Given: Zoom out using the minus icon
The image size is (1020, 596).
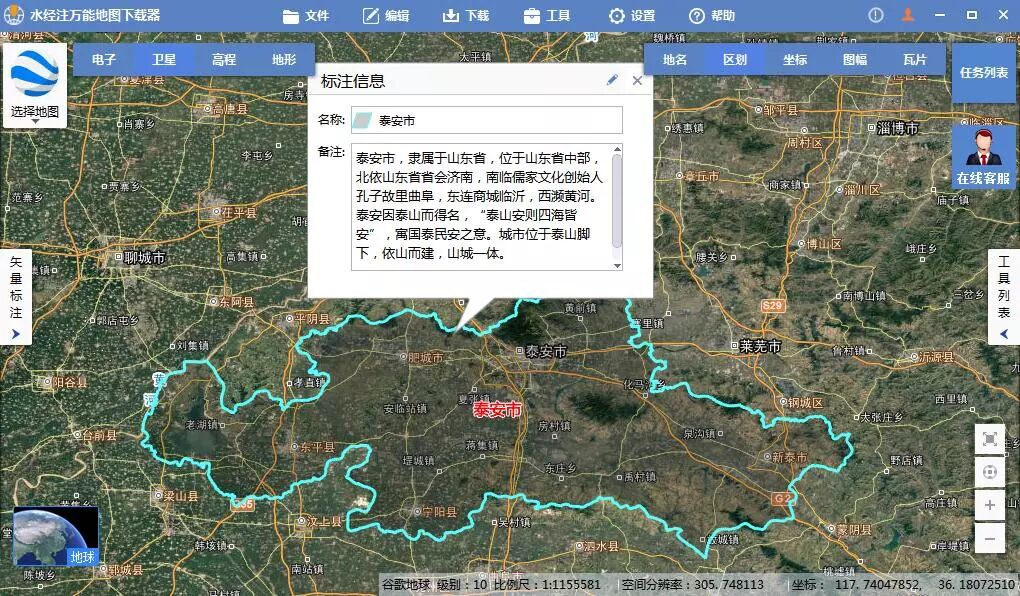Looking at the screenshot, I should [x=990, y=539].
